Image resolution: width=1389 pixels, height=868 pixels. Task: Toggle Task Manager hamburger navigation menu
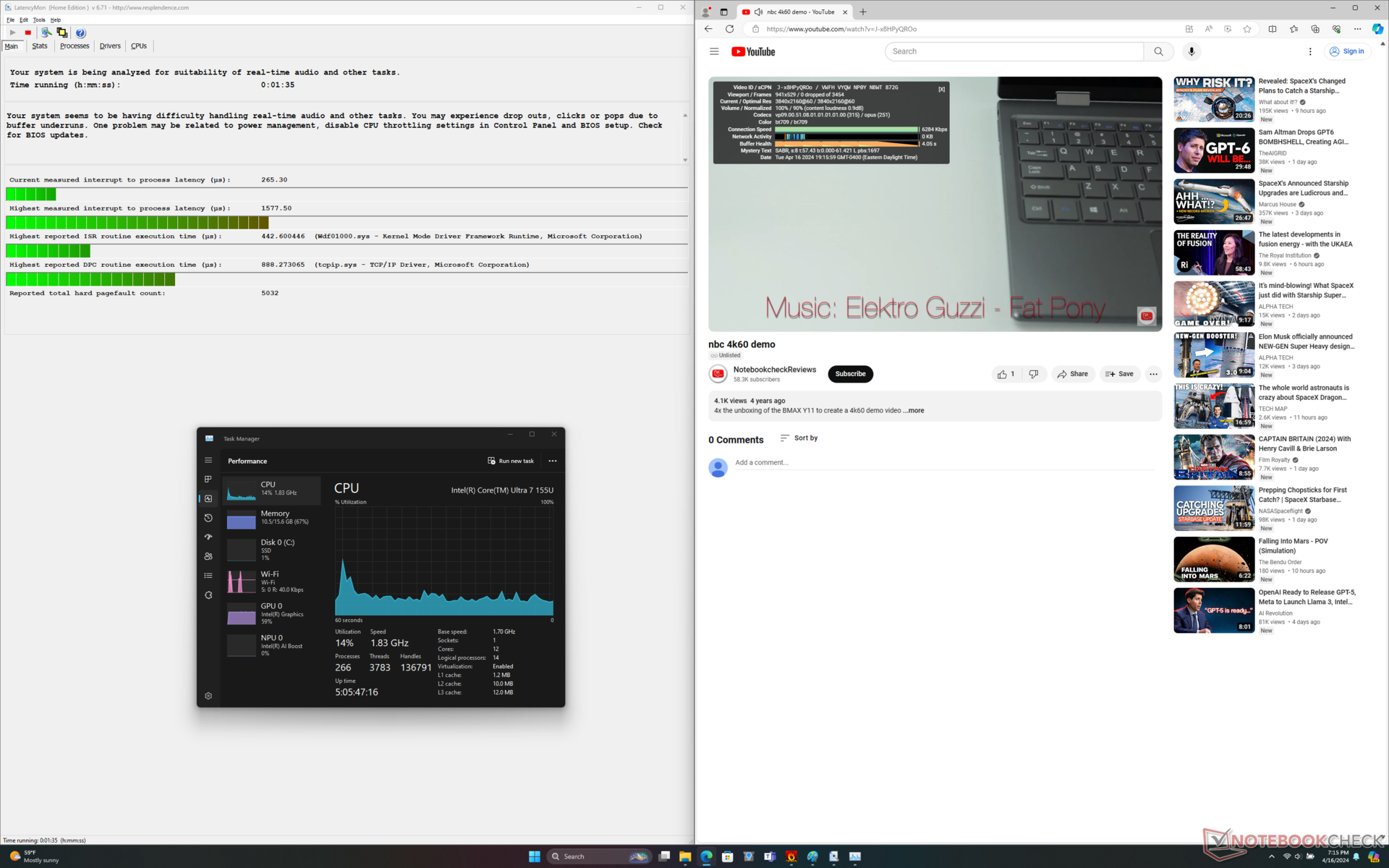(208, 461)
